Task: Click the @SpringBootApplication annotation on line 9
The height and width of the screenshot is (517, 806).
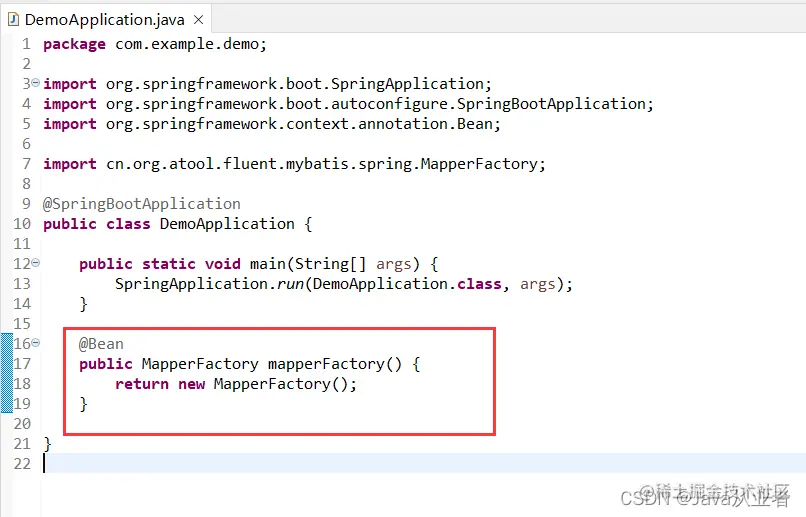Action: click(141, 204)
